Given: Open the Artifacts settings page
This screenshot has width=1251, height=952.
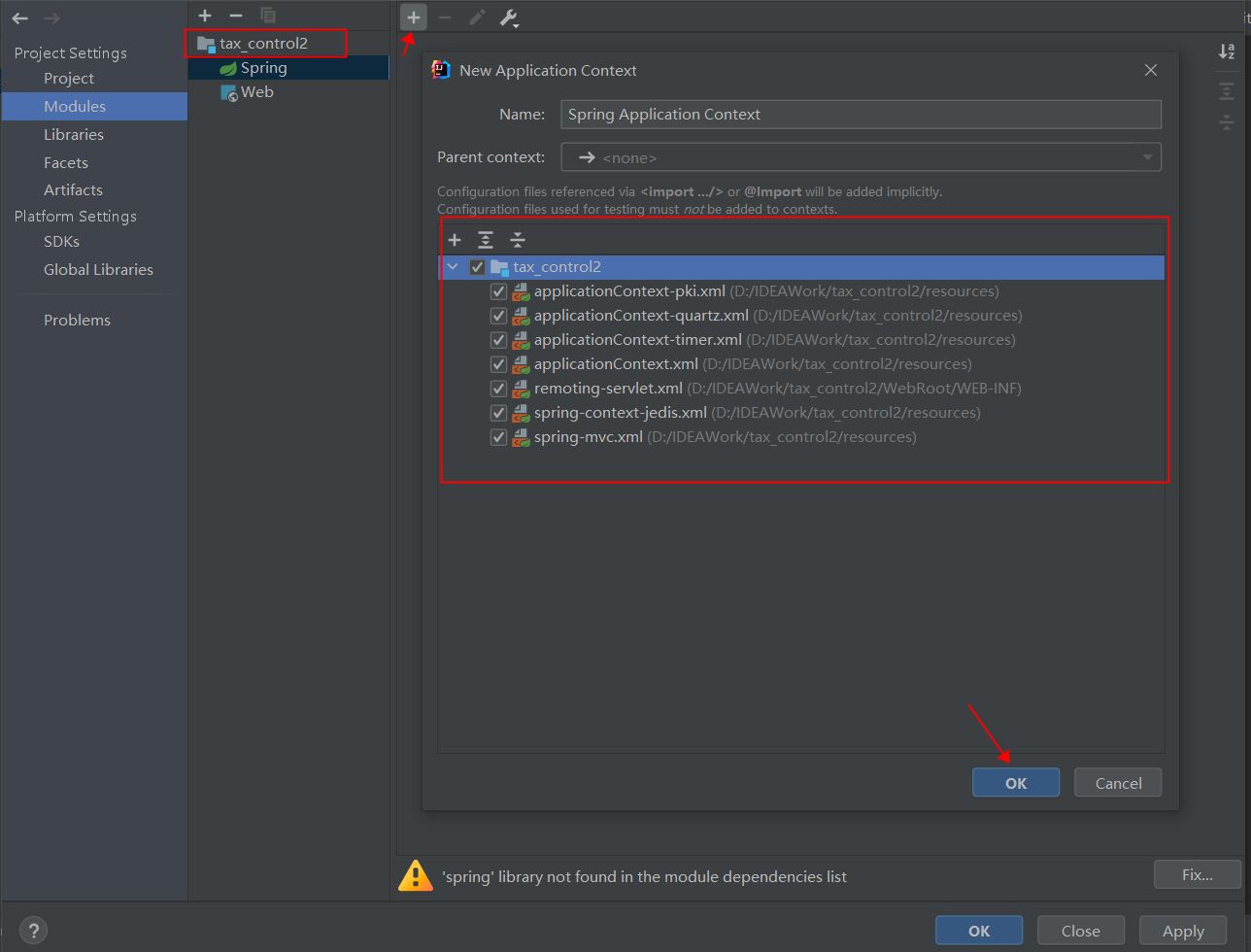Looking at the screenshot, I should [73, 190].
